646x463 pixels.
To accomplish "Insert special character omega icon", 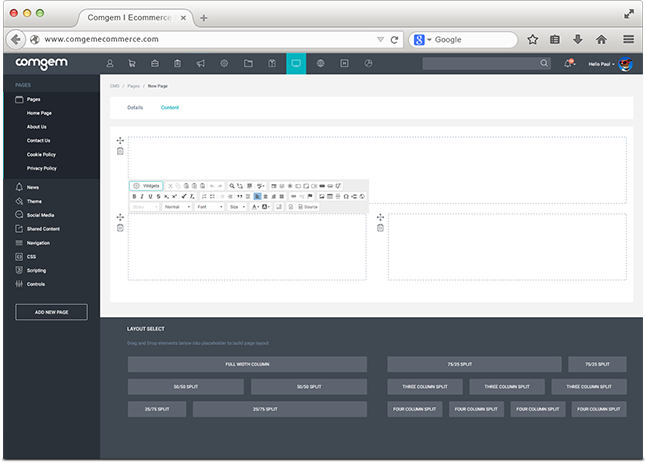I will tap(346, 196).
